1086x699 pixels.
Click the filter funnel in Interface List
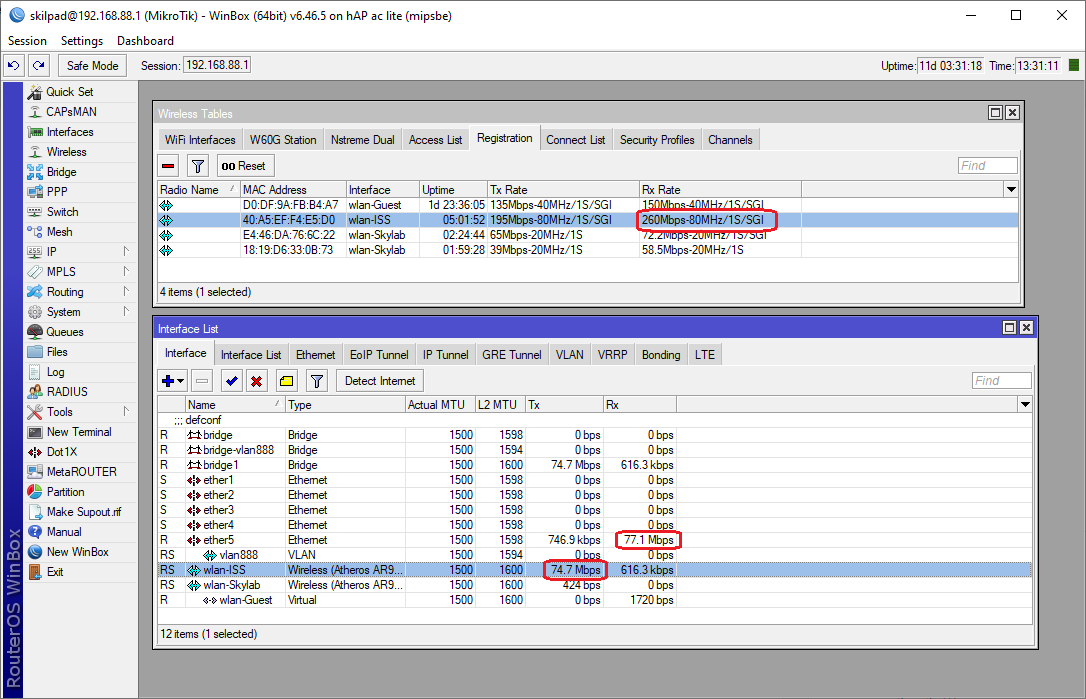[317, 381]
